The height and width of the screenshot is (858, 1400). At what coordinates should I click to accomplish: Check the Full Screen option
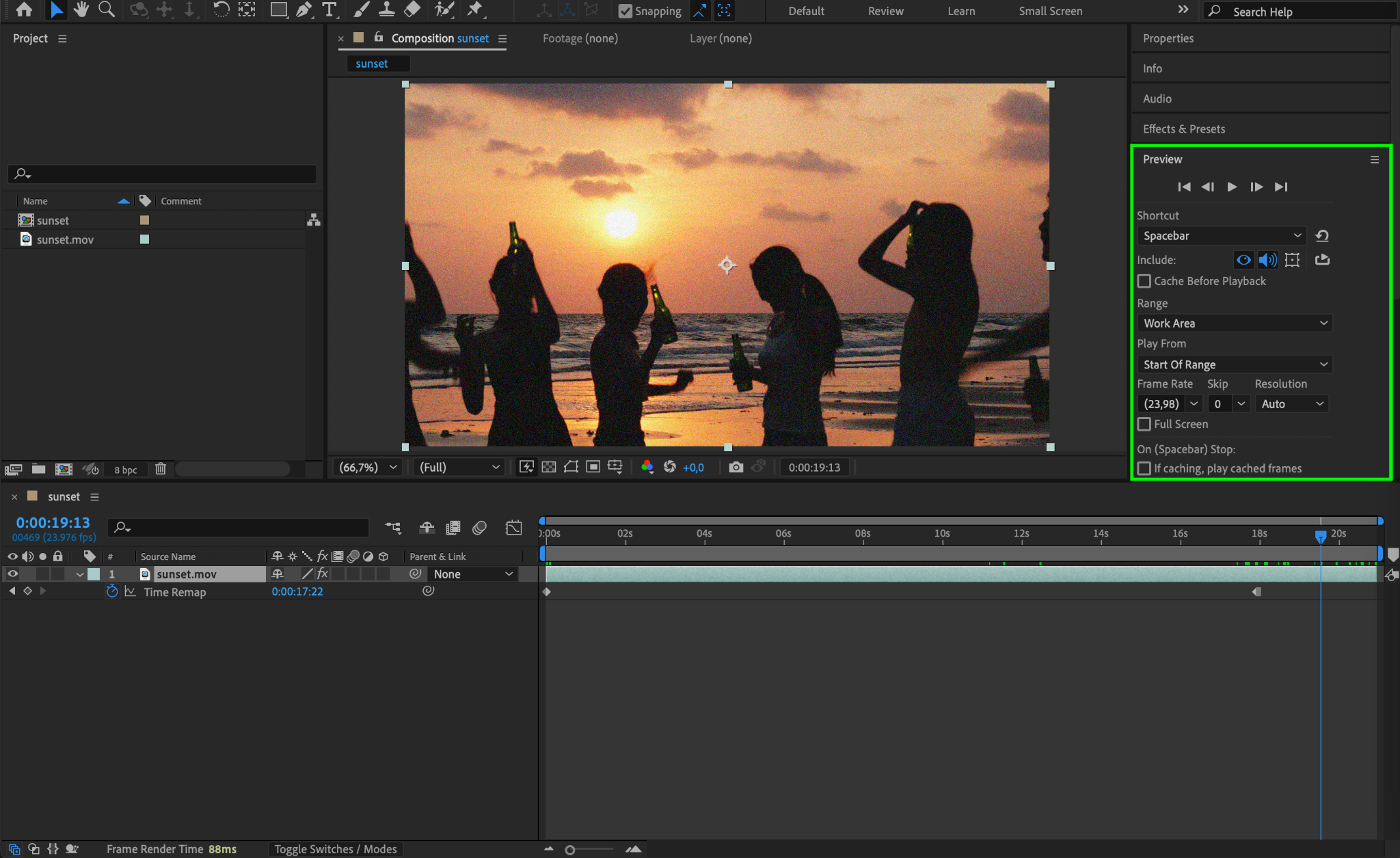point(1144,424)
